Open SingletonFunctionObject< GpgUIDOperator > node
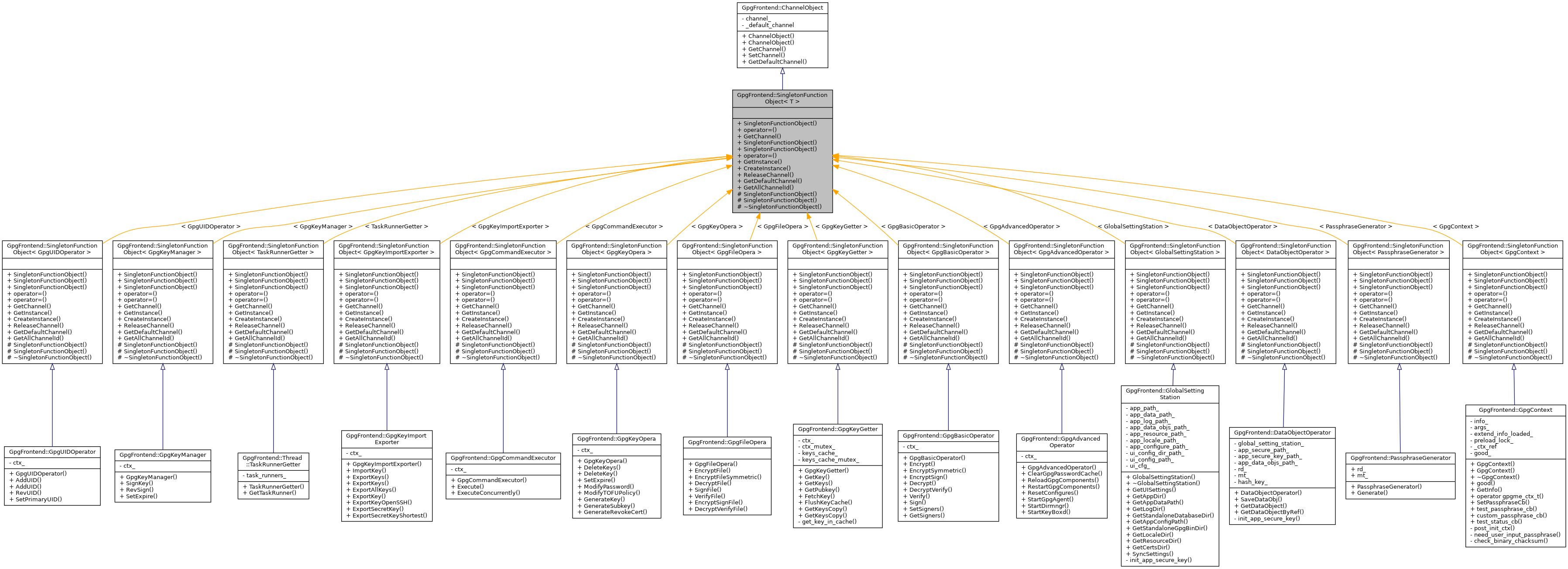The width and height of the screenshot is (1568, 569). point(52,302)
